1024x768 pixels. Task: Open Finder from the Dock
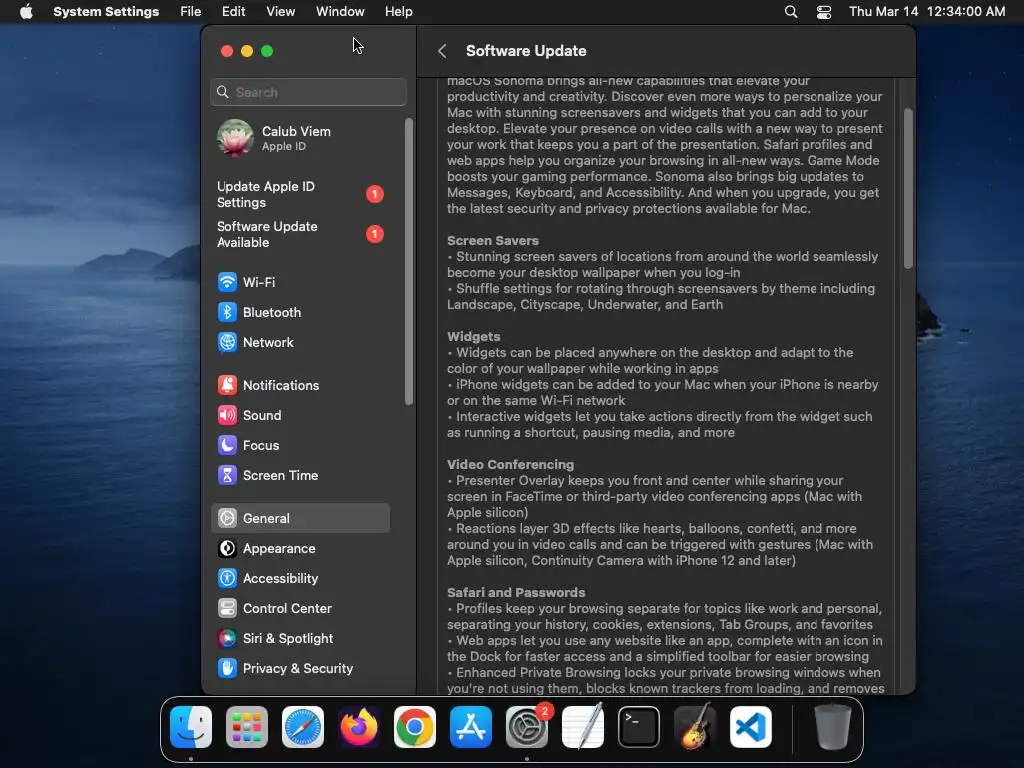191,727
